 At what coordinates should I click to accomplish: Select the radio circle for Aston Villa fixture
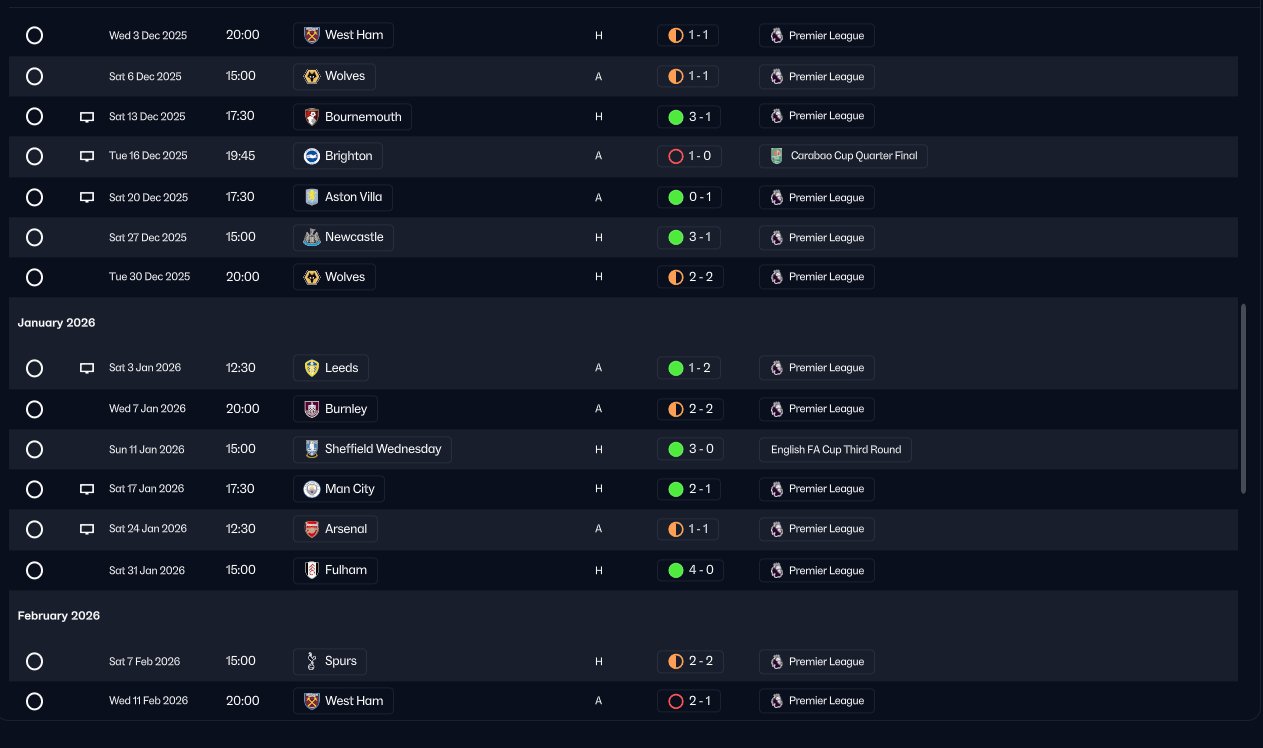coord(34,197)
